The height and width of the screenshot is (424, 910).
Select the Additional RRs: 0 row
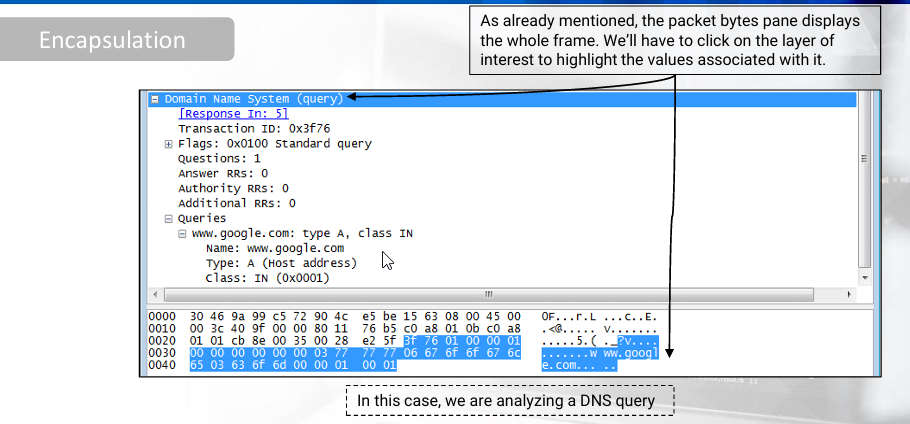pos(237,204)
